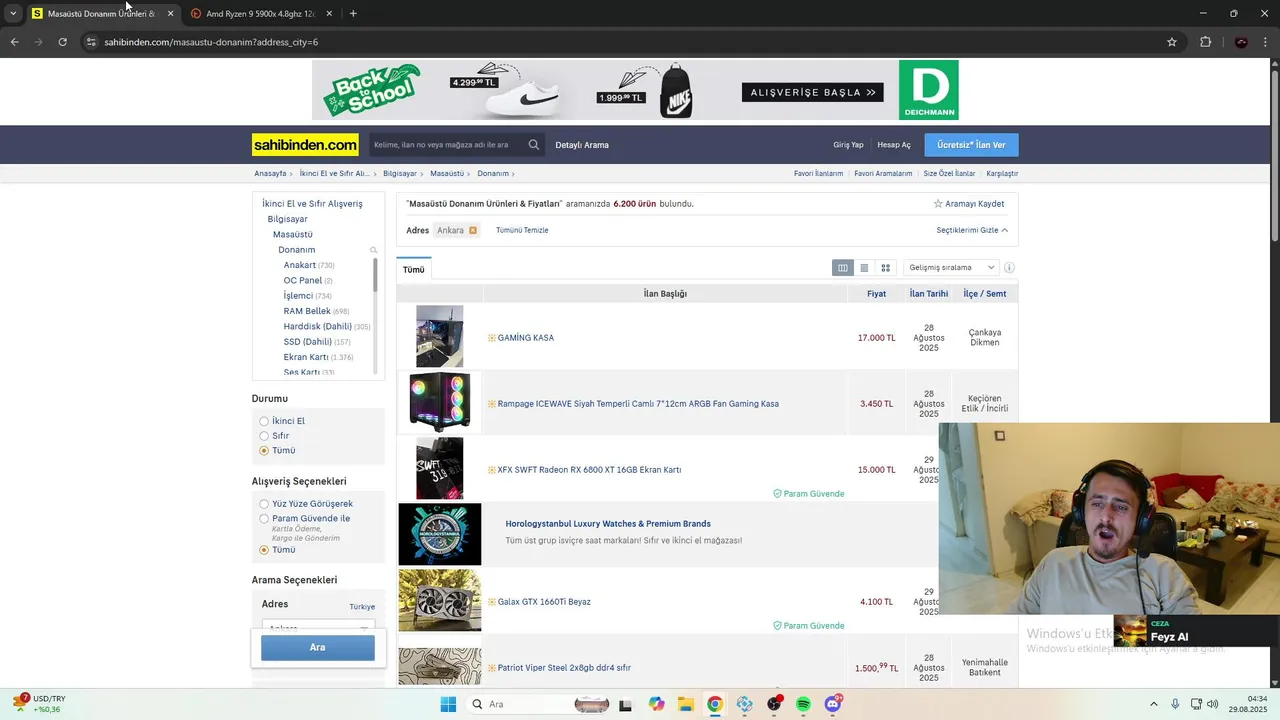
Task: Click Tümünü Temizle to clear filters
Action: (522, 230)
